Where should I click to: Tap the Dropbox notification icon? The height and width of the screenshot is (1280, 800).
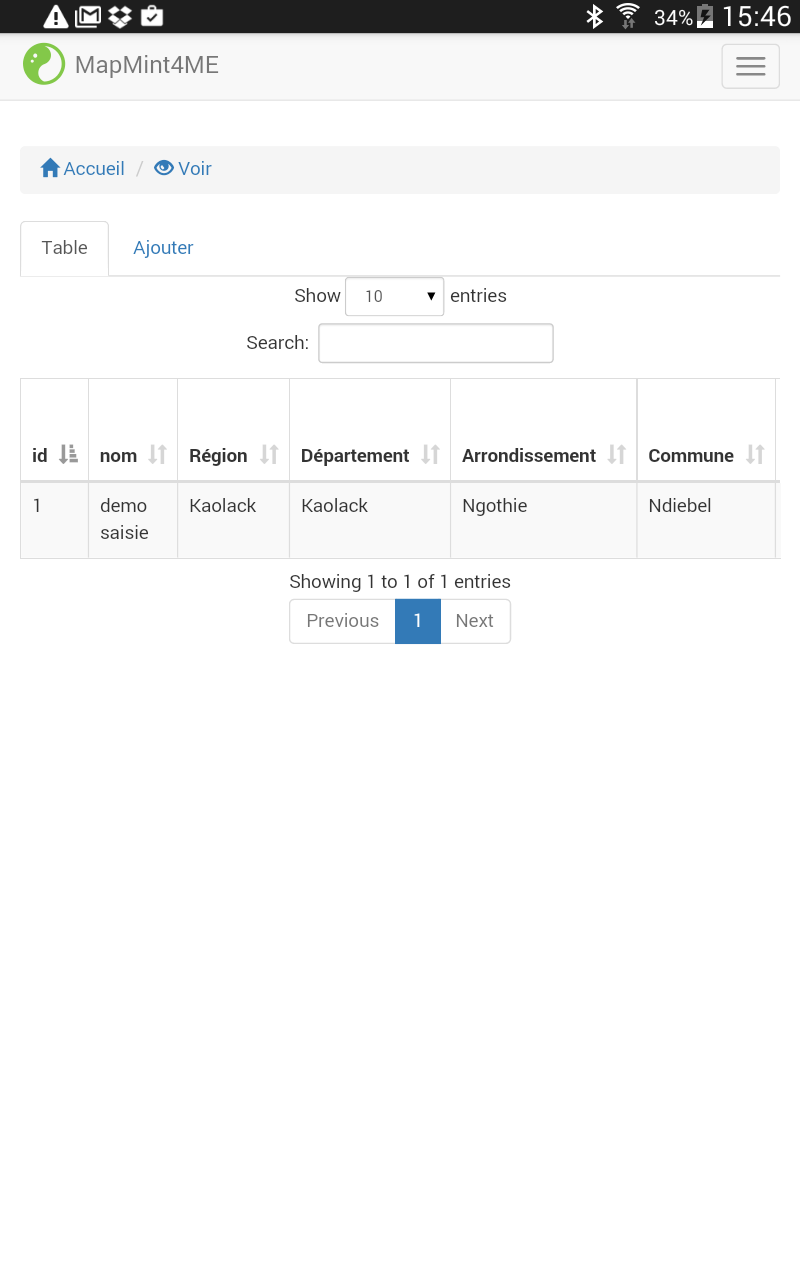pos(120,16)
